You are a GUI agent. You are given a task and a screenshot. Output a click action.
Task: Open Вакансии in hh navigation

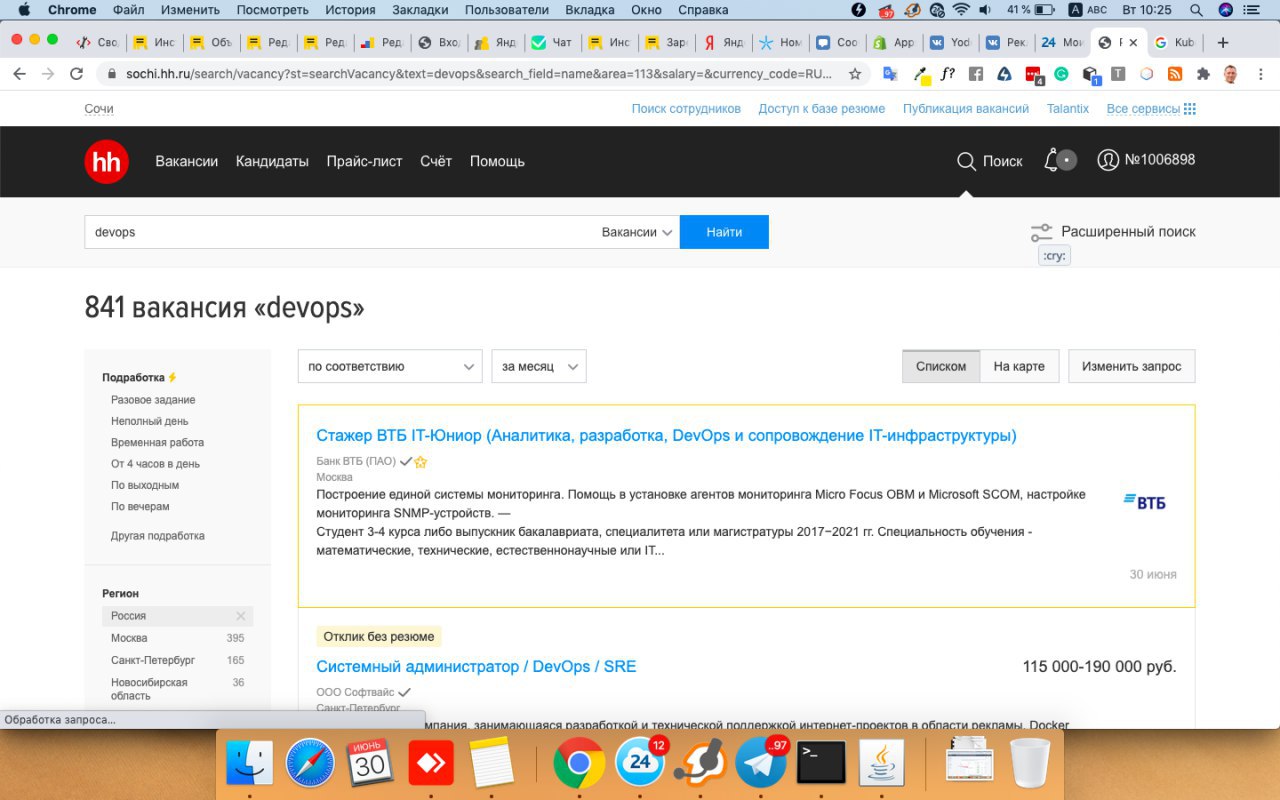(186, 161)
